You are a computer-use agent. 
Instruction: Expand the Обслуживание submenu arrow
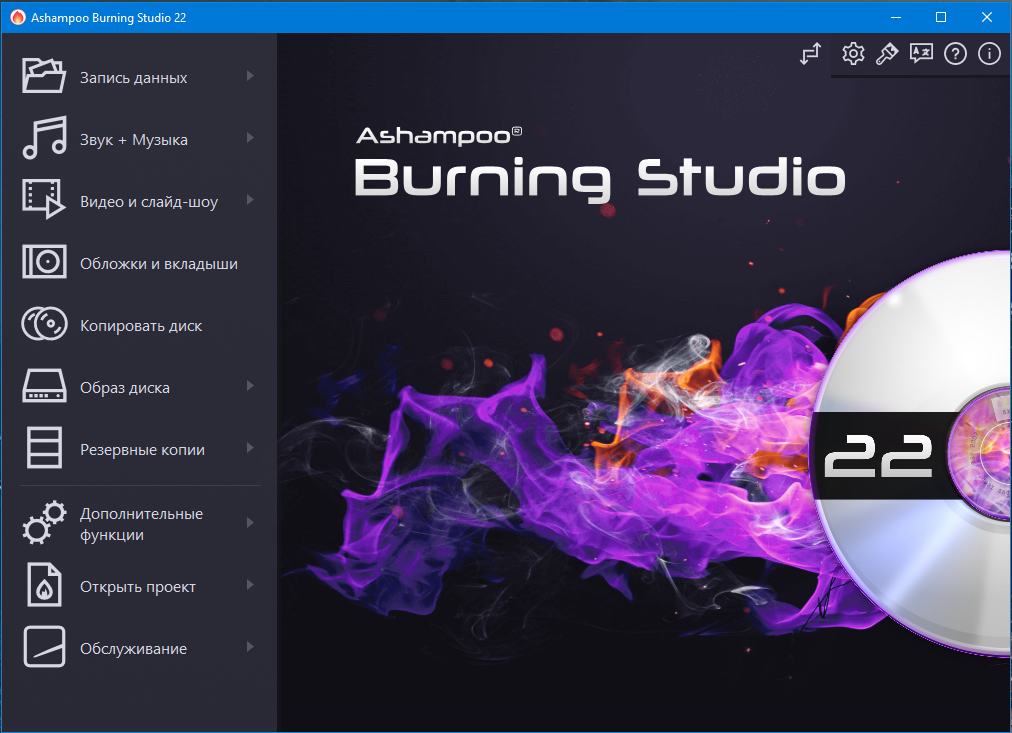click(250, 647)
